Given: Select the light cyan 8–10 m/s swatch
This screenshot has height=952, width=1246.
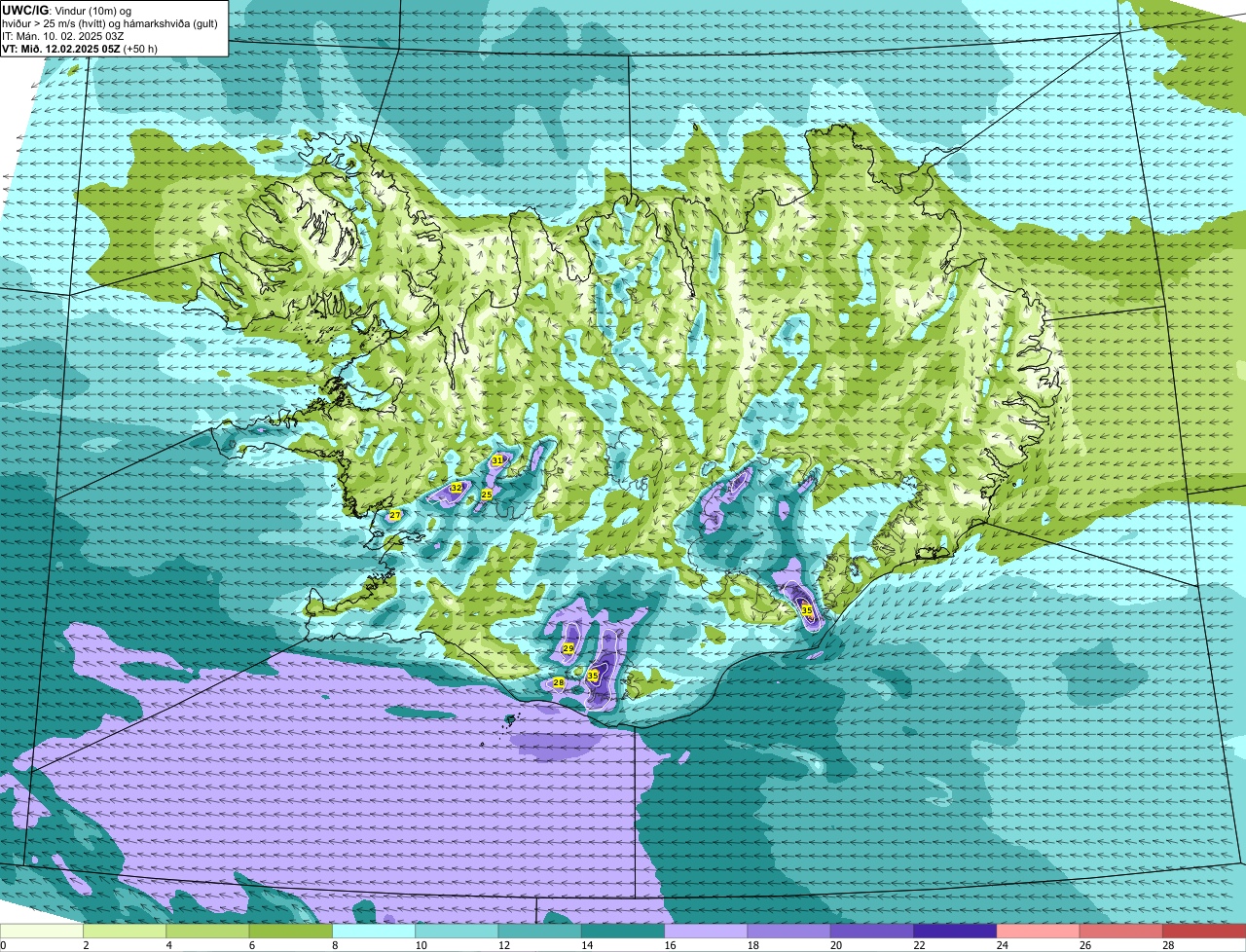Looking at the screenshot, I should point(374,932).
